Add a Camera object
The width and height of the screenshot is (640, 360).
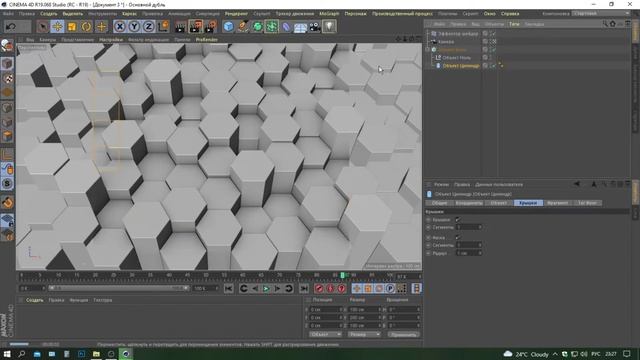(315, 27)
